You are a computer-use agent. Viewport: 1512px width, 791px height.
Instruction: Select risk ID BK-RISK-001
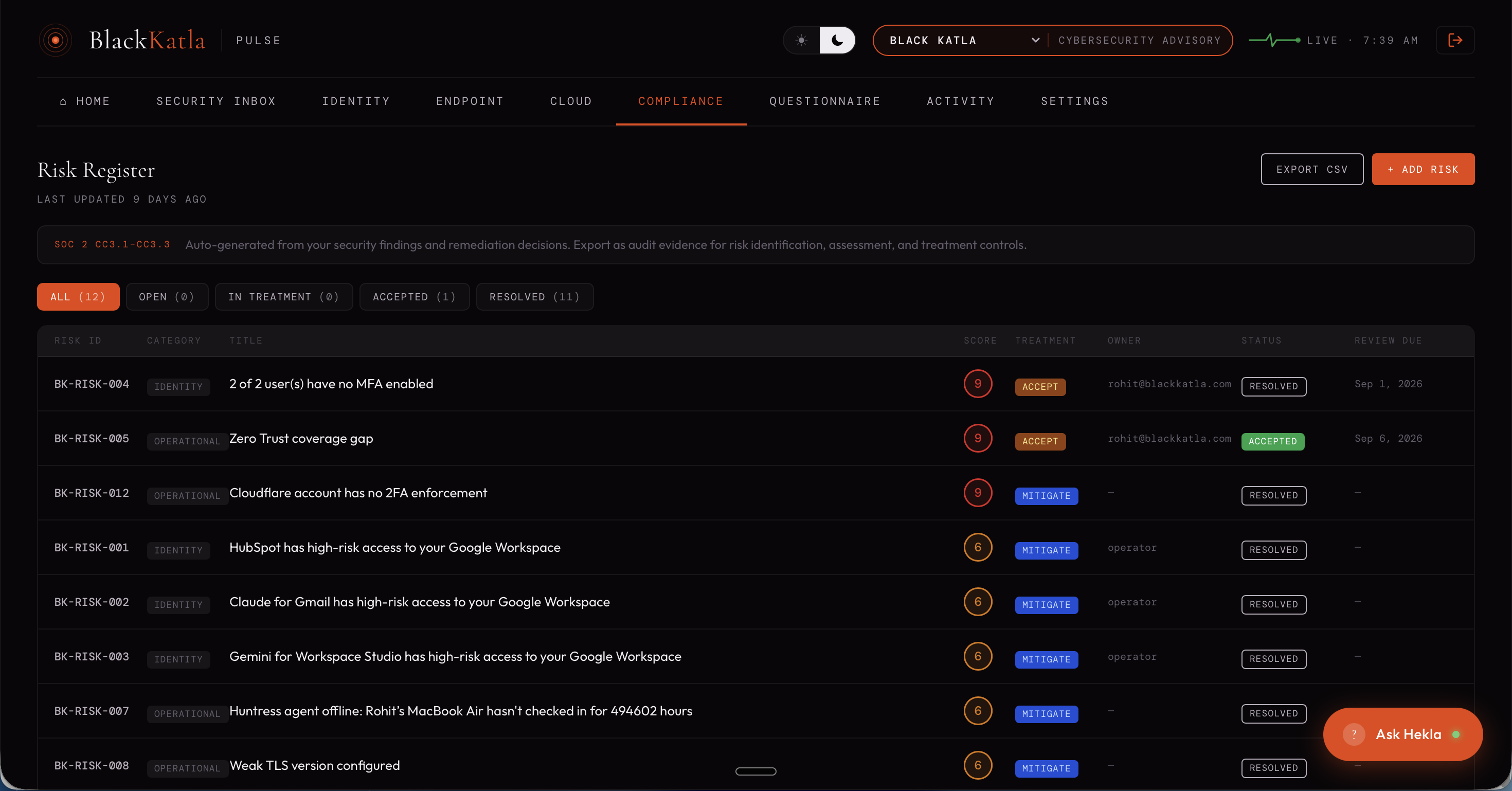pos(92,548)
